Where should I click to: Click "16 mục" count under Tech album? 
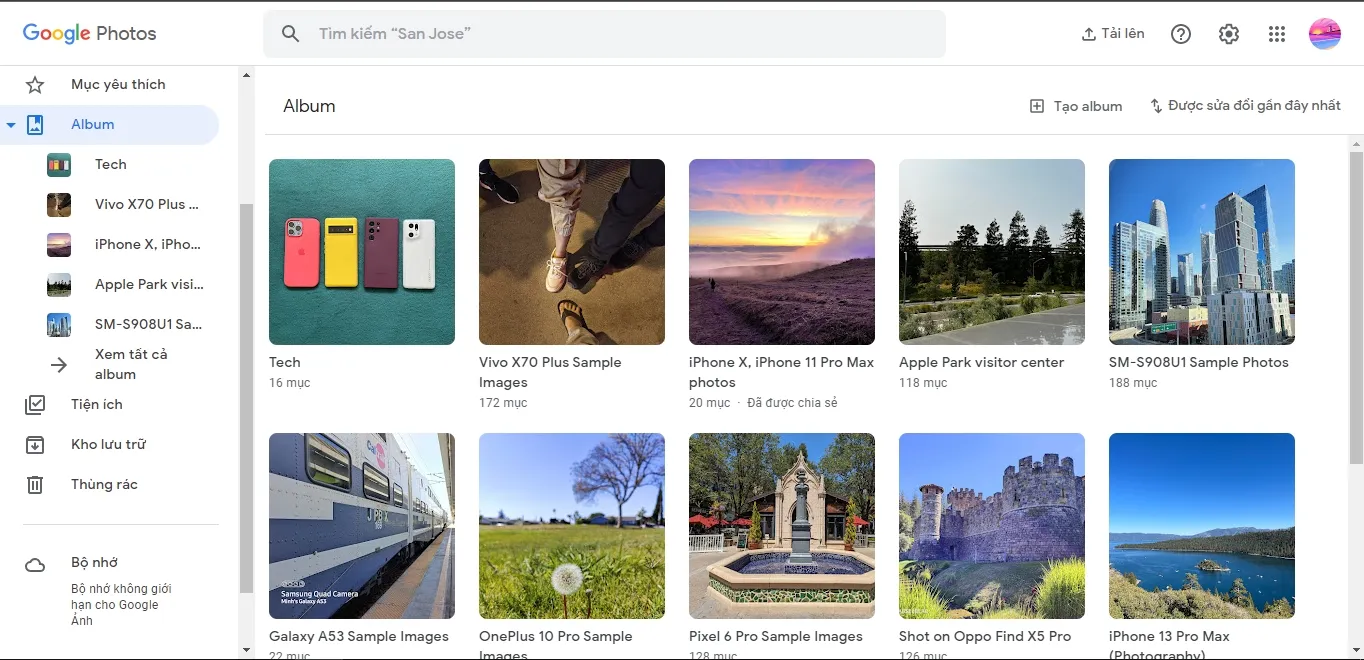click(290, 383)
